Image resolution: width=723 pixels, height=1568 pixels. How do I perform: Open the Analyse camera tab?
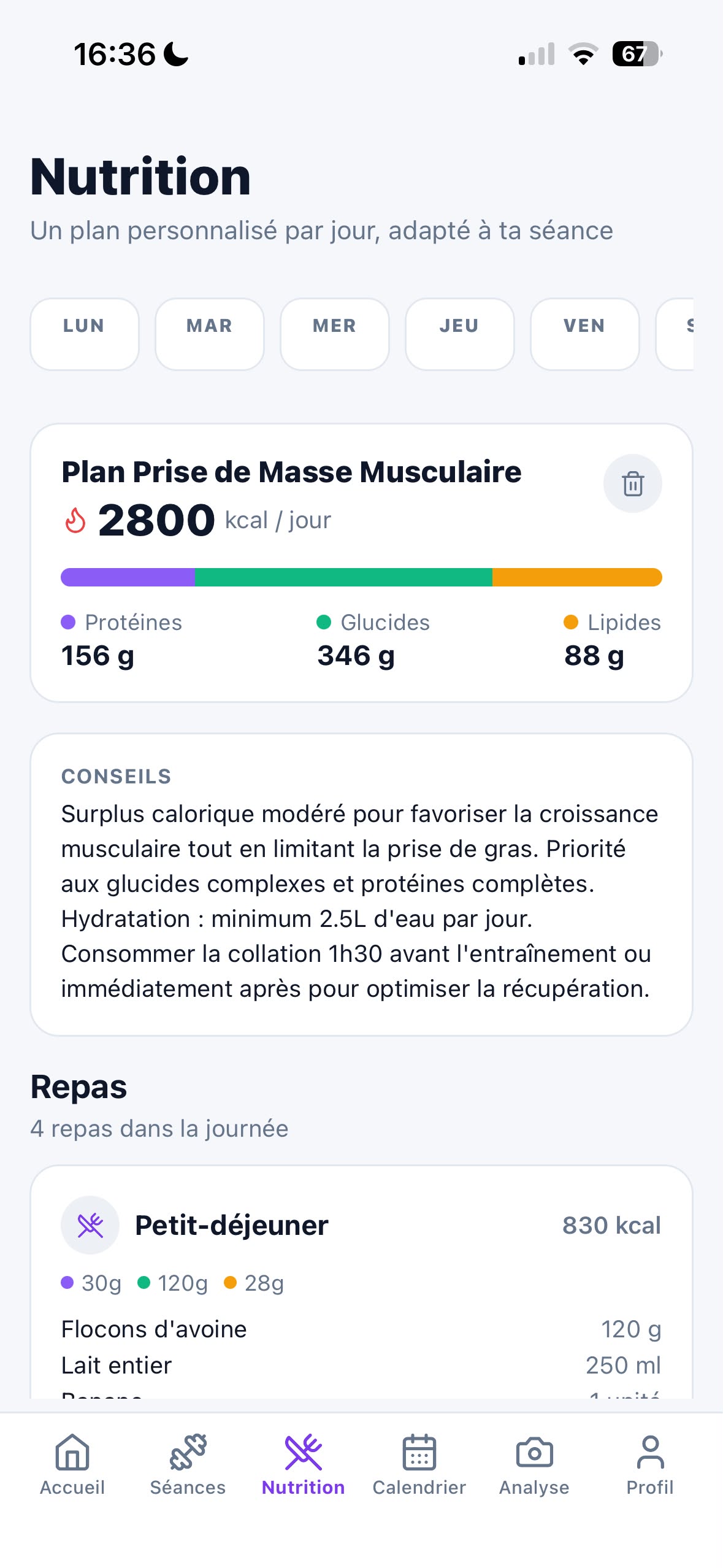[x=534, y=1465]
